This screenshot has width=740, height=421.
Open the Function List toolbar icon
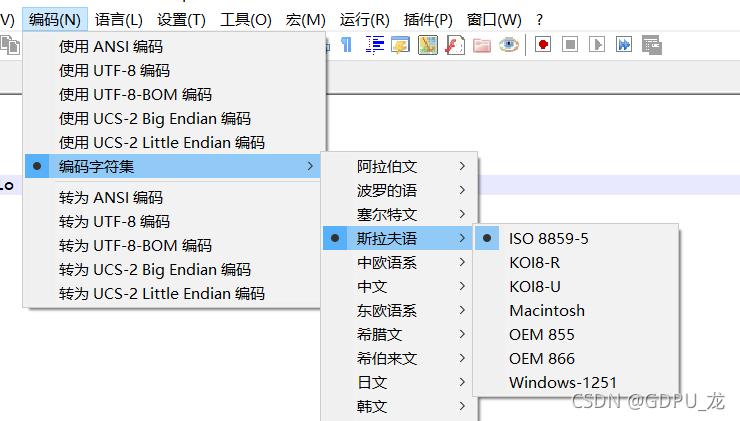[x=455, y=45]
